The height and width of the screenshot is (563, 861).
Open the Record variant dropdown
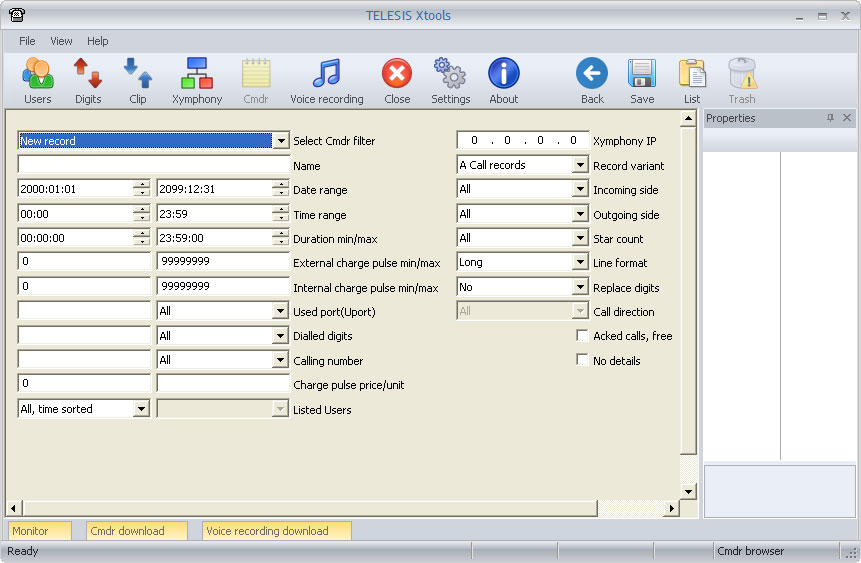click(580, 165)
